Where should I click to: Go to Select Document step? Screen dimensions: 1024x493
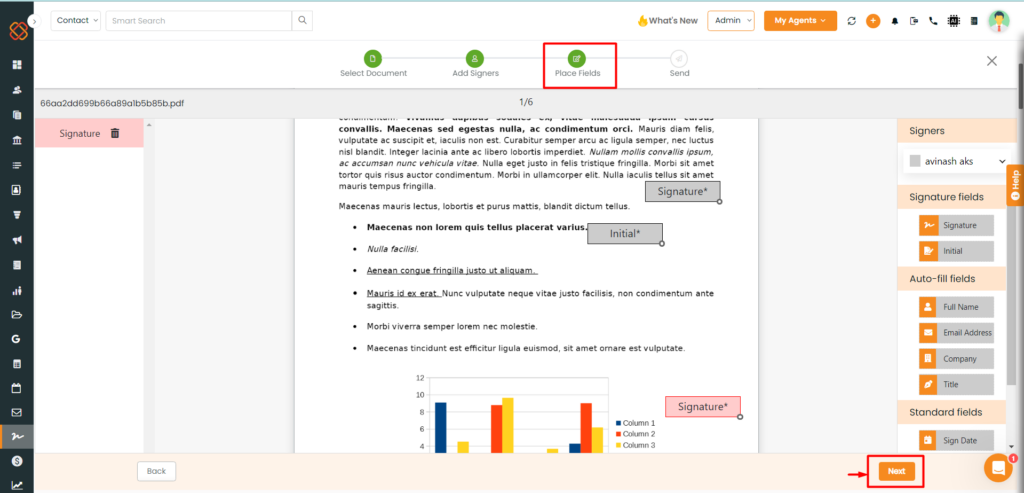[x=373, y=65]
